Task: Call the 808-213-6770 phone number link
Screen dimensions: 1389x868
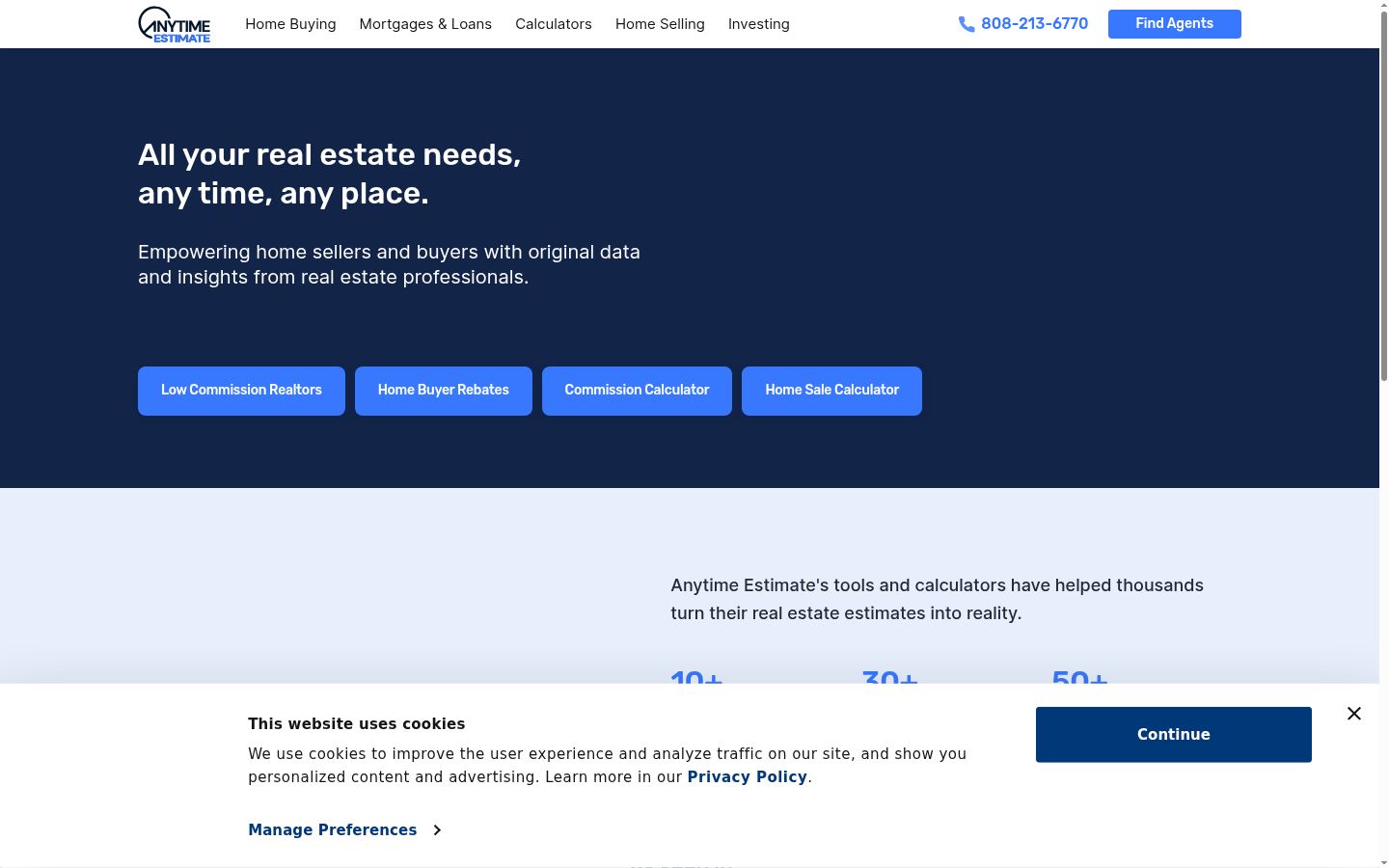Action: [x=1034, y=24]
